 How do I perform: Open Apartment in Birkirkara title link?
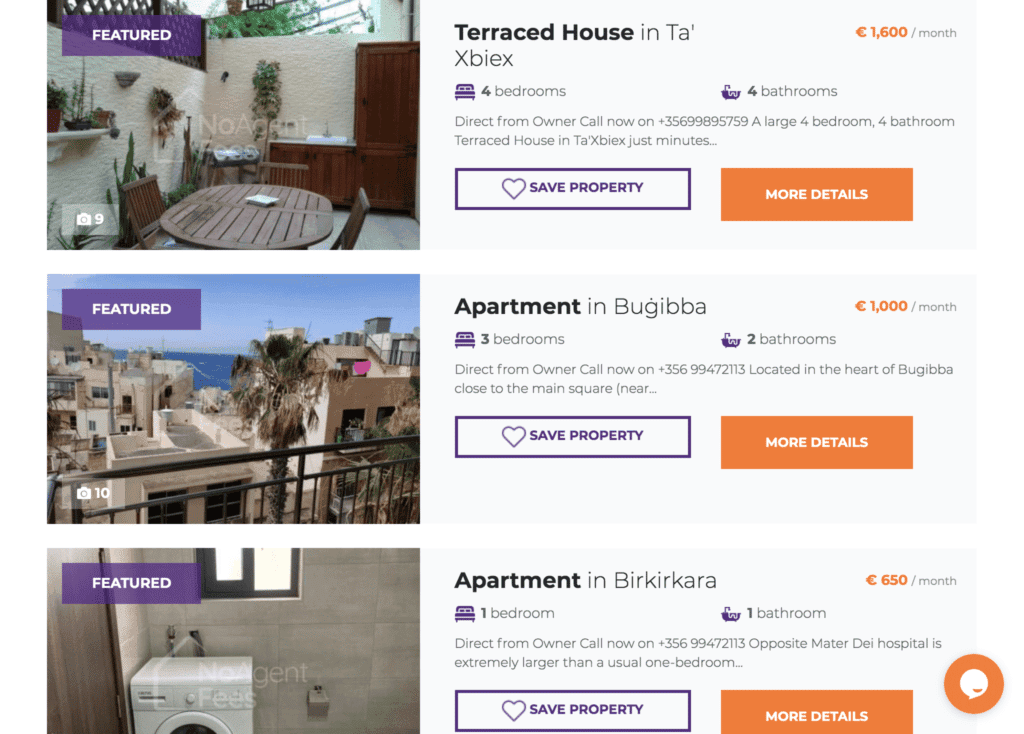point(586,581)
